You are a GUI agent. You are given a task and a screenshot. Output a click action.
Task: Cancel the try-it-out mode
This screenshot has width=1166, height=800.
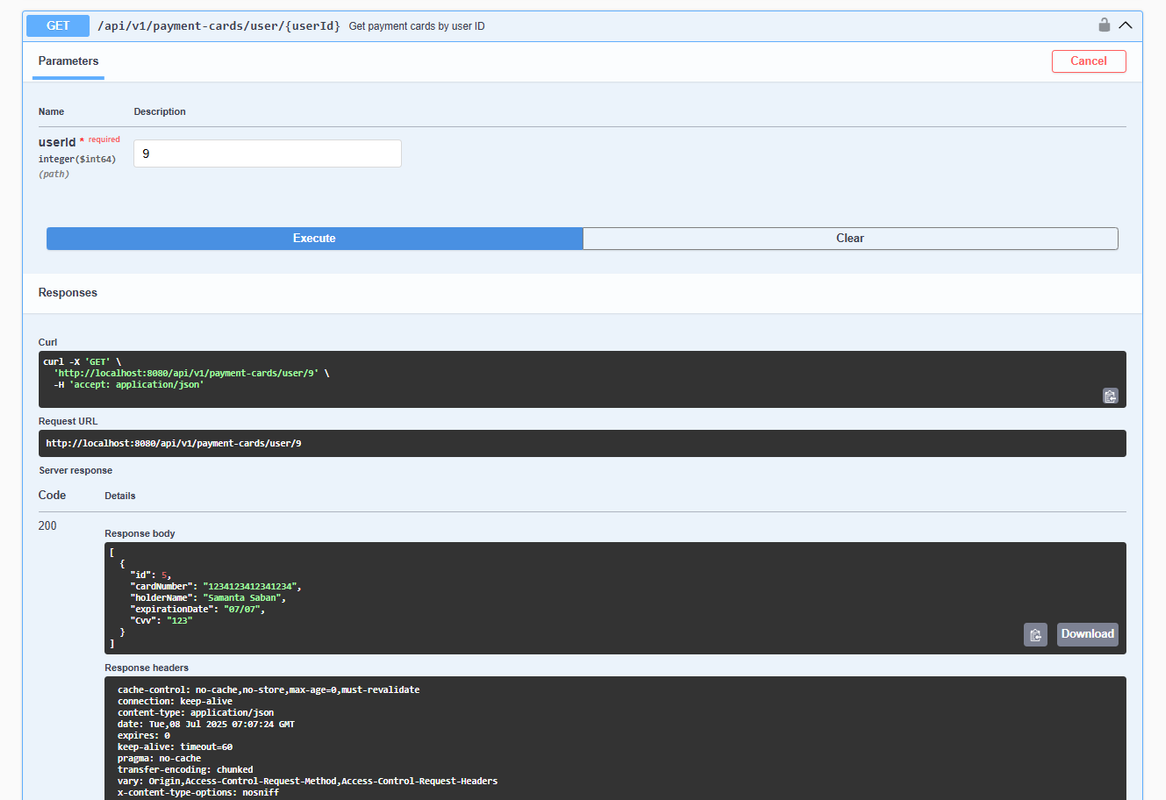(x=1089, y=61)
